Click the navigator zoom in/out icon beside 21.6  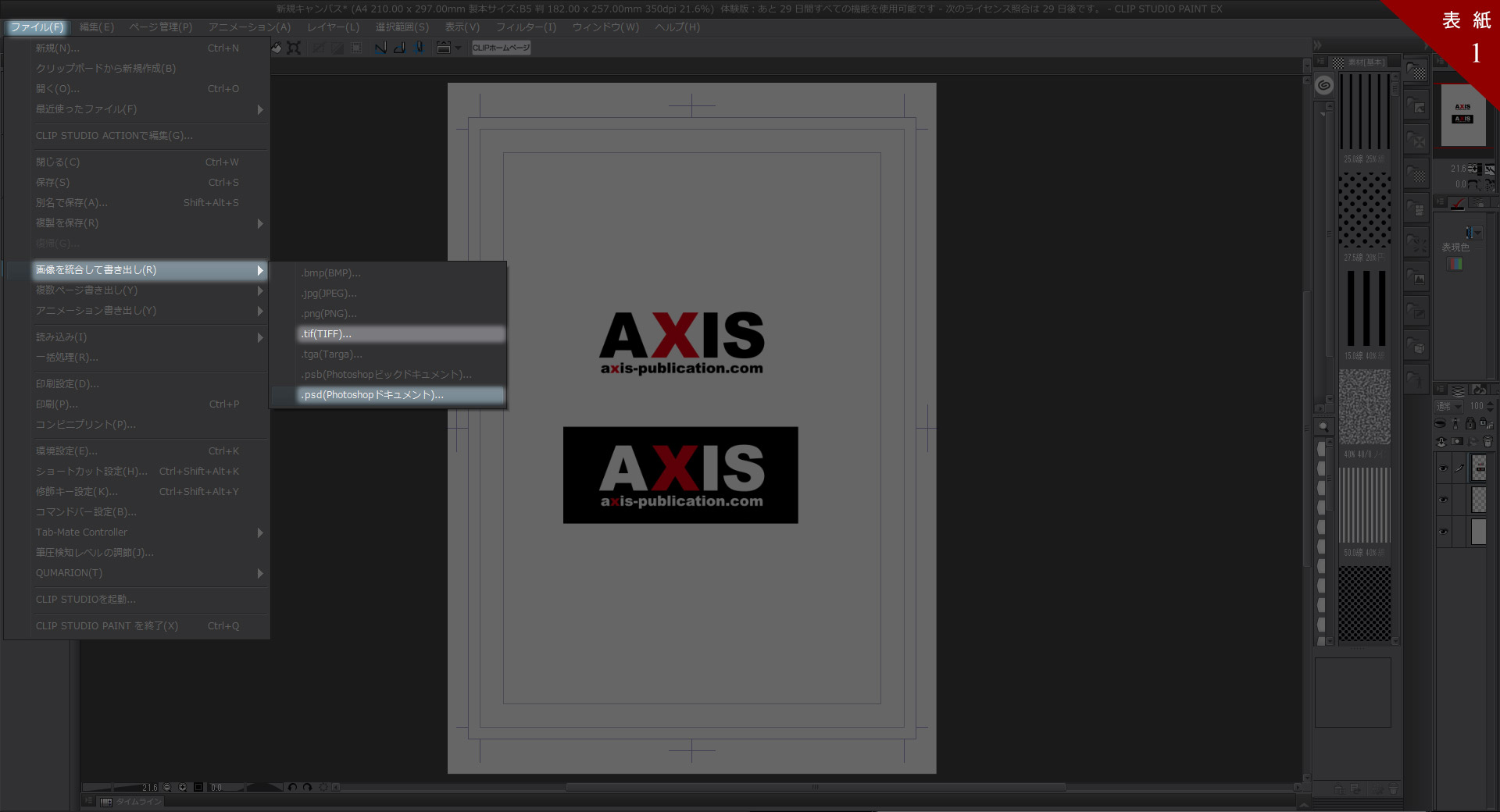pyautogui.click(x=1473, y=169)
